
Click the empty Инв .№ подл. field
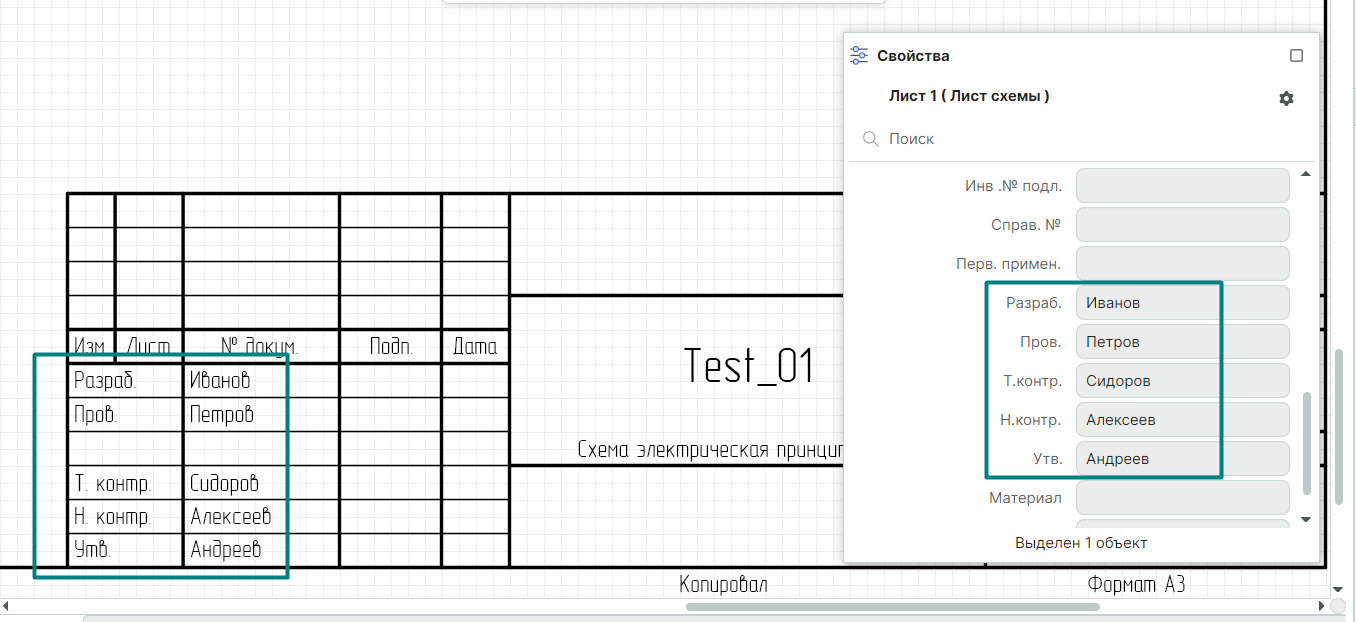(x=1182, y=186)
